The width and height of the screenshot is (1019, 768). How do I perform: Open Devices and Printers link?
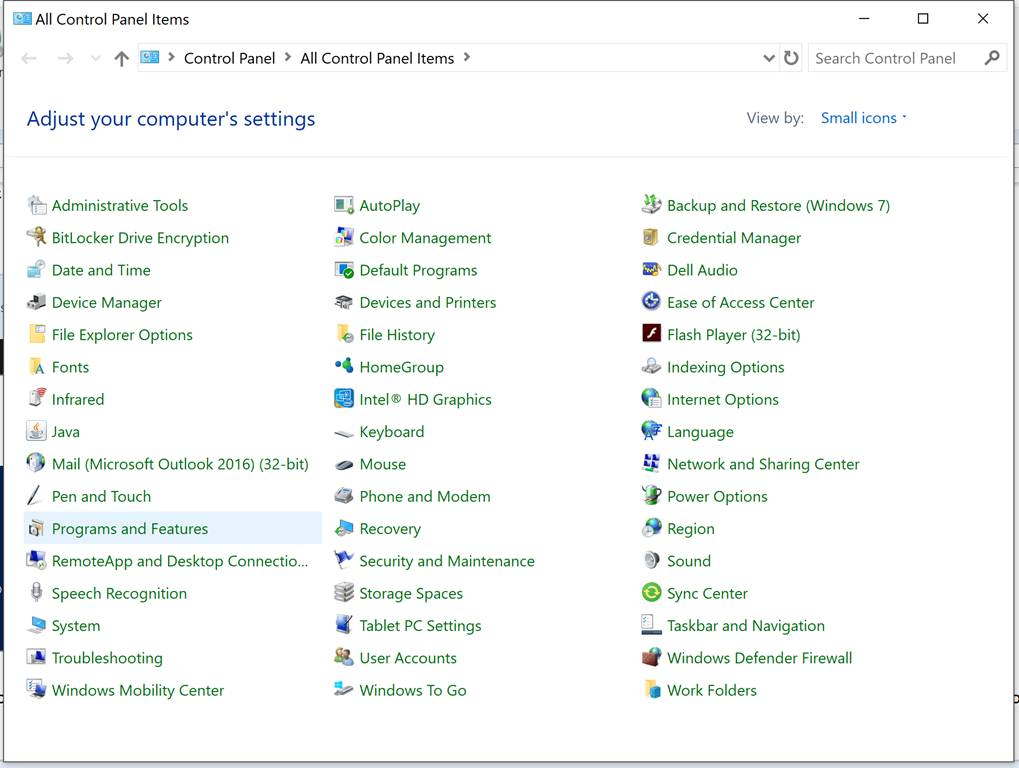click(x=428, y=302)
